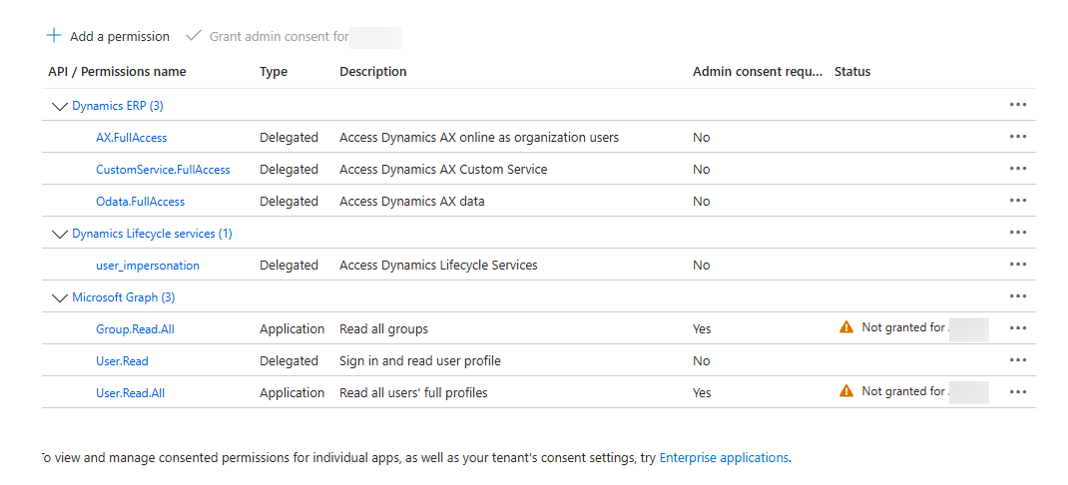The image size is (1068, 485).
Task: Click the Delegated type of user_impersonation
Action: pyautogui.click(x=289, y=265)
